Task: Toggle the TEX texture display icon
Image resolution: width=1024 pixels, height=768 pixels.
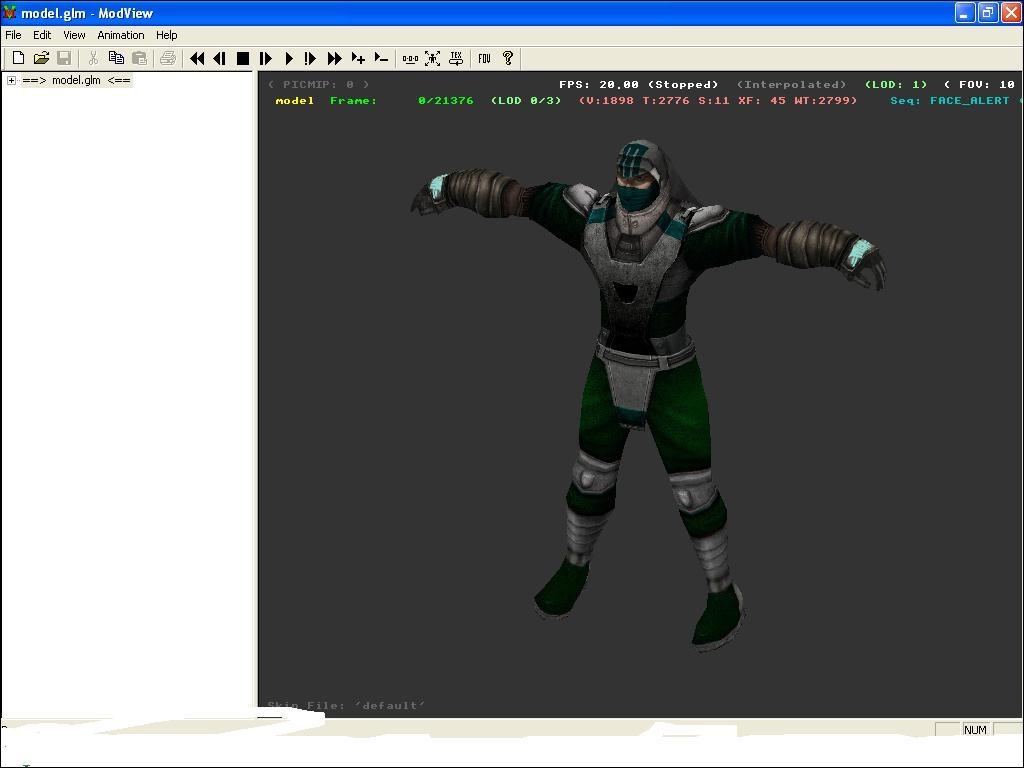Action: point(456,59)
